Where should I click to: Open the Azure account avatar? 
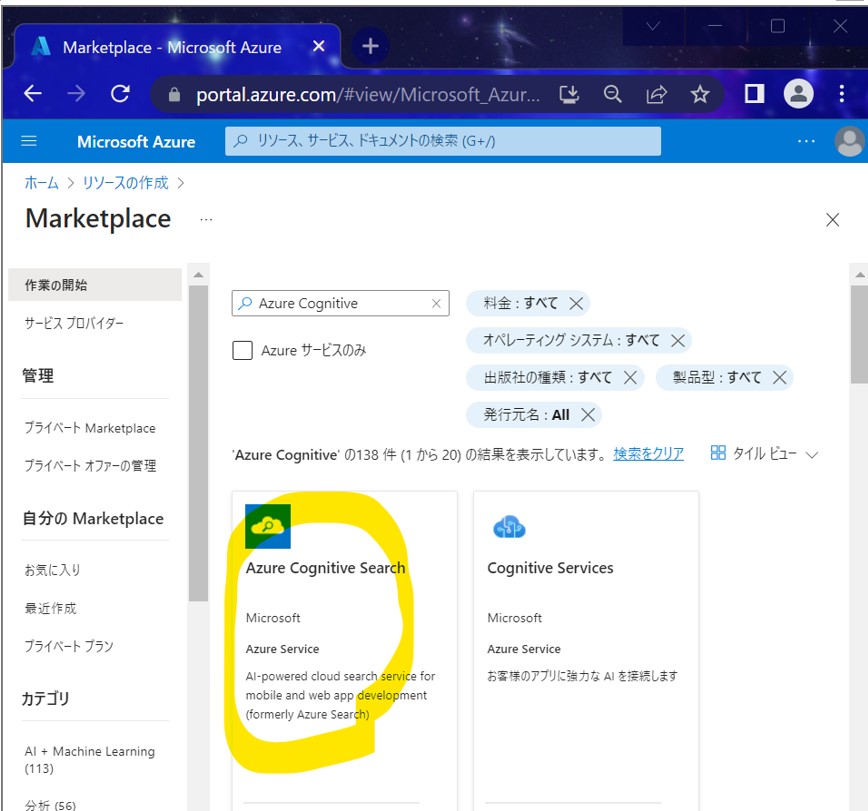(850, 141)
